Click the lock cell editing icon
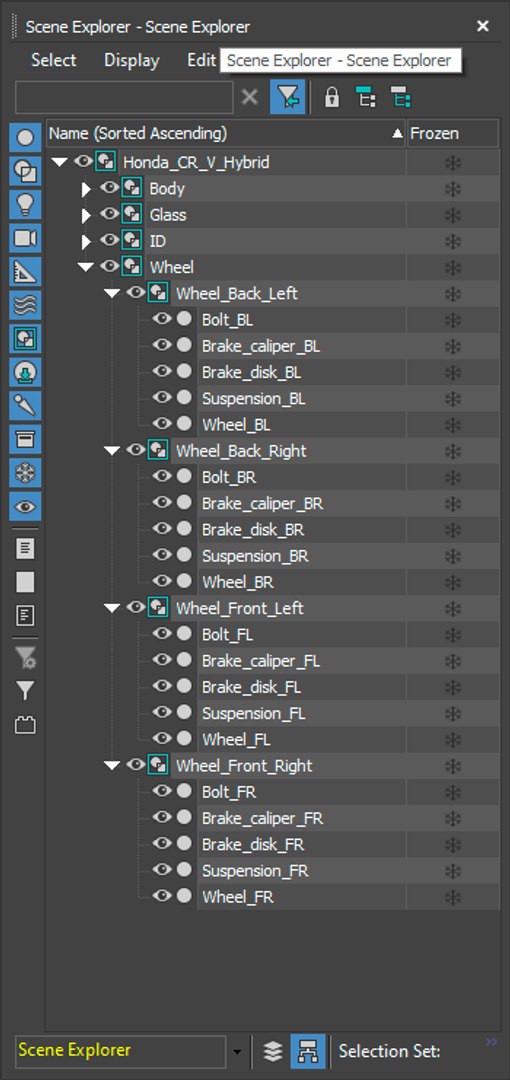 coord(332,98)
